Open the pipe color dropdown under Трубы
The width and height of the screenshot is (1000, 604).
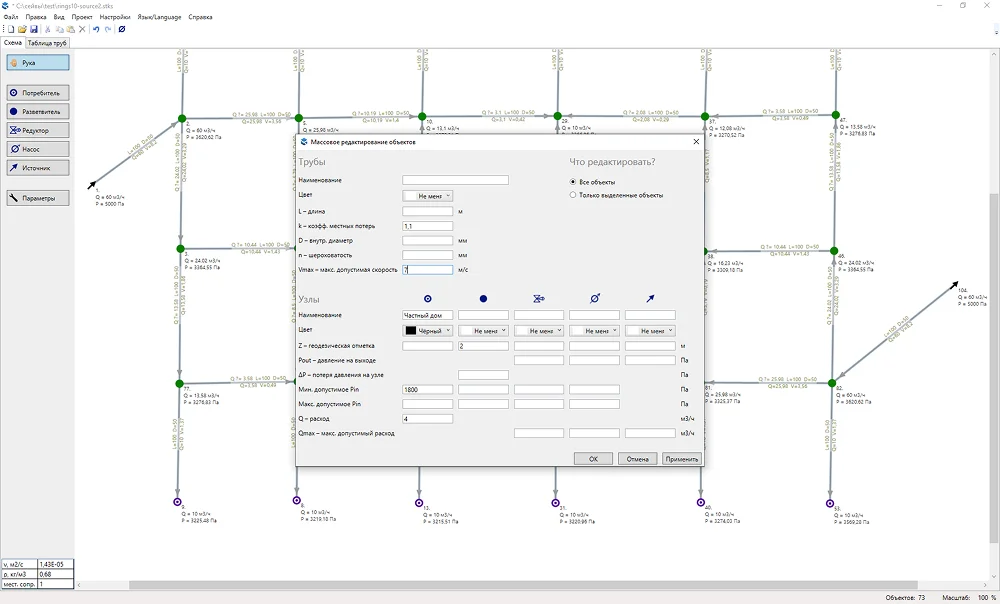[428, 196]
